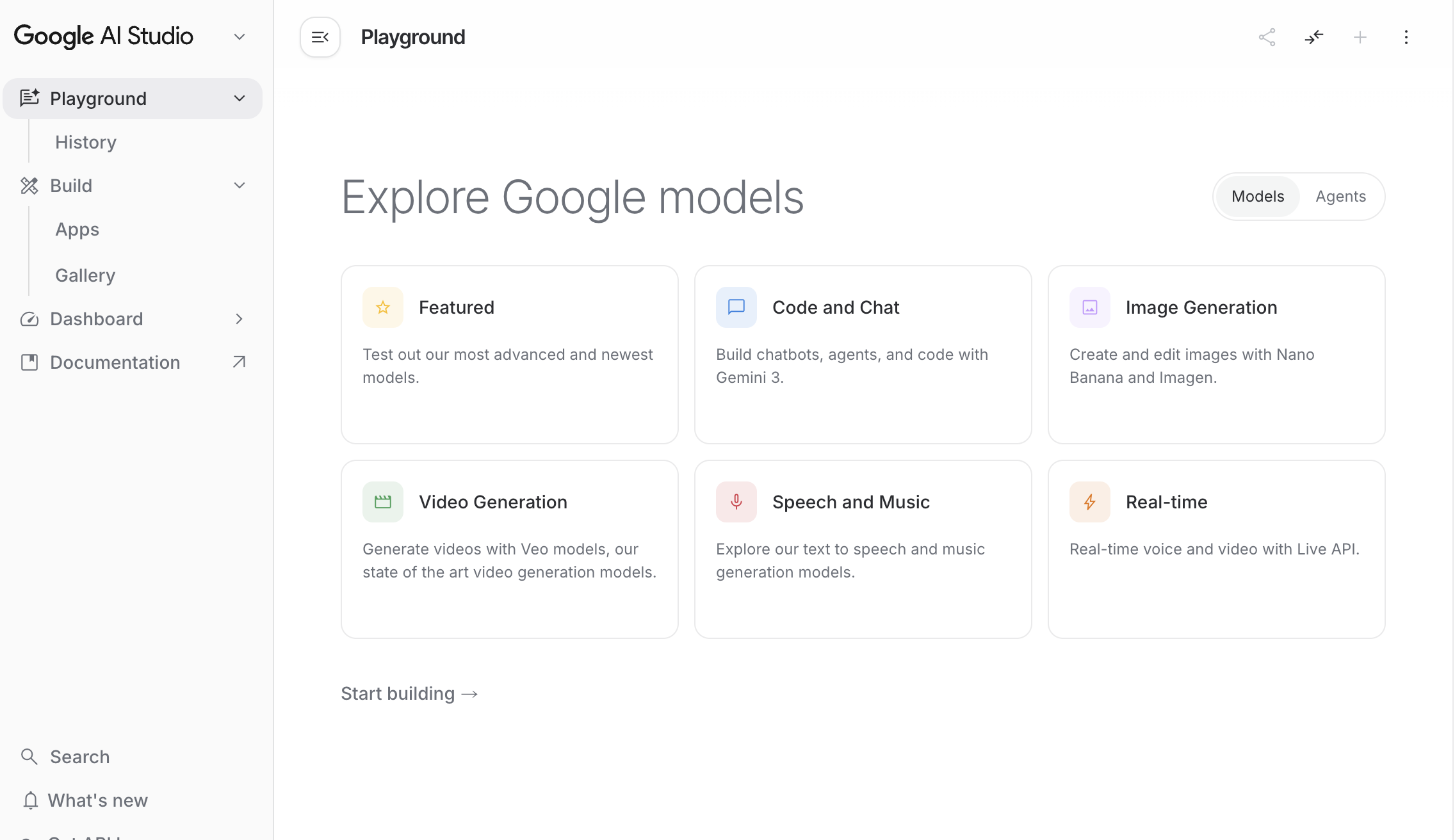Open the Google AI Studio dropdown chevron

pyautogui.click(x=240, y=37)
